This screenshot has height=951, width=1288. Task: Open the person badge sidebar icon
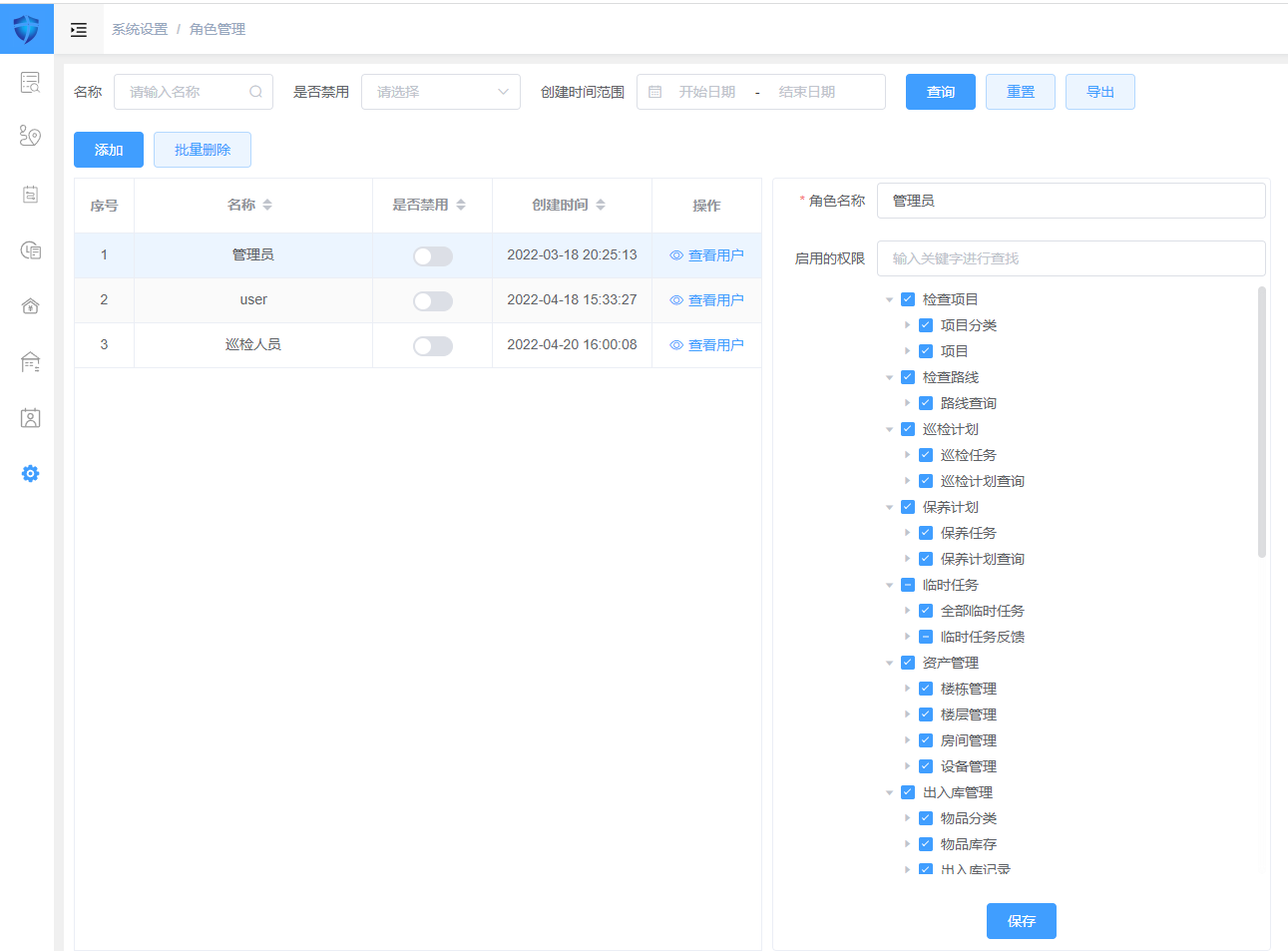(30, 417)
